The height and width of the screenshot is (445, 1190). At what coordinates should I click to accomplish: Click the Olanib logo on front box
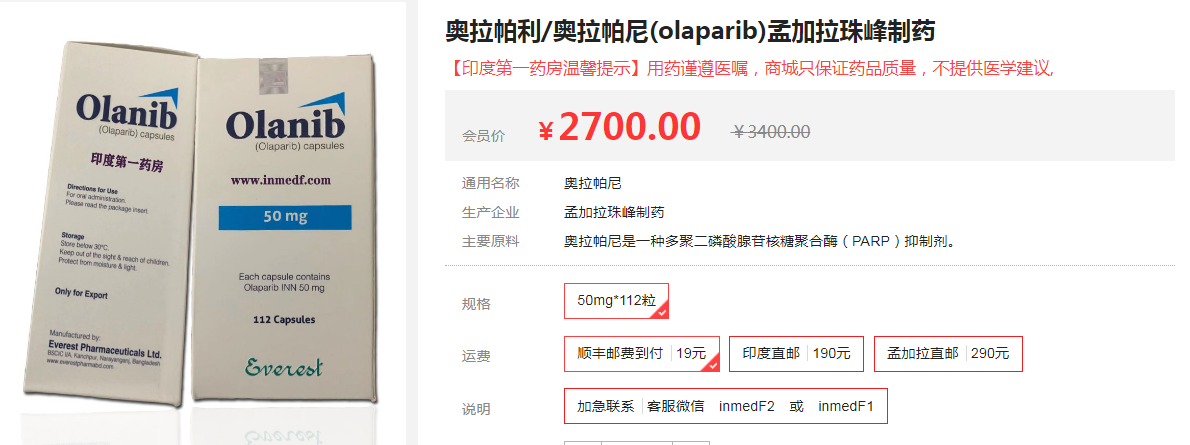[285, 123]
